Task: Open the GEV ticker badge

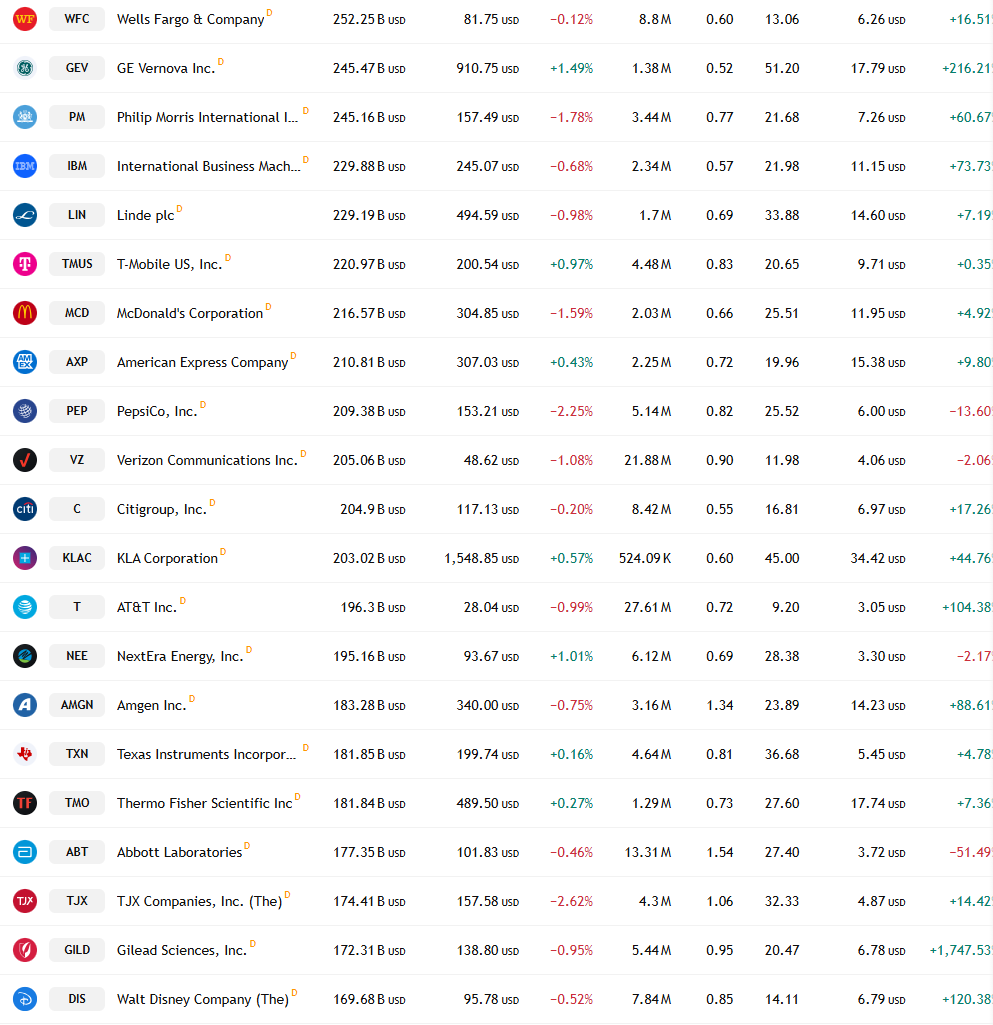Action: click(76, 68)
